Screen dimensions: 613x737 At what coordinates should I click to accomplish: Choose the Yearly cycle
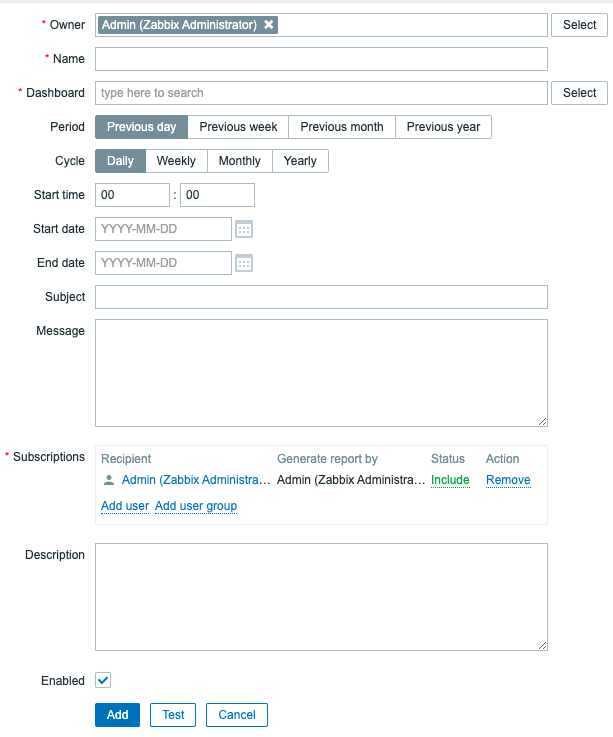click(x=300, y=161)
